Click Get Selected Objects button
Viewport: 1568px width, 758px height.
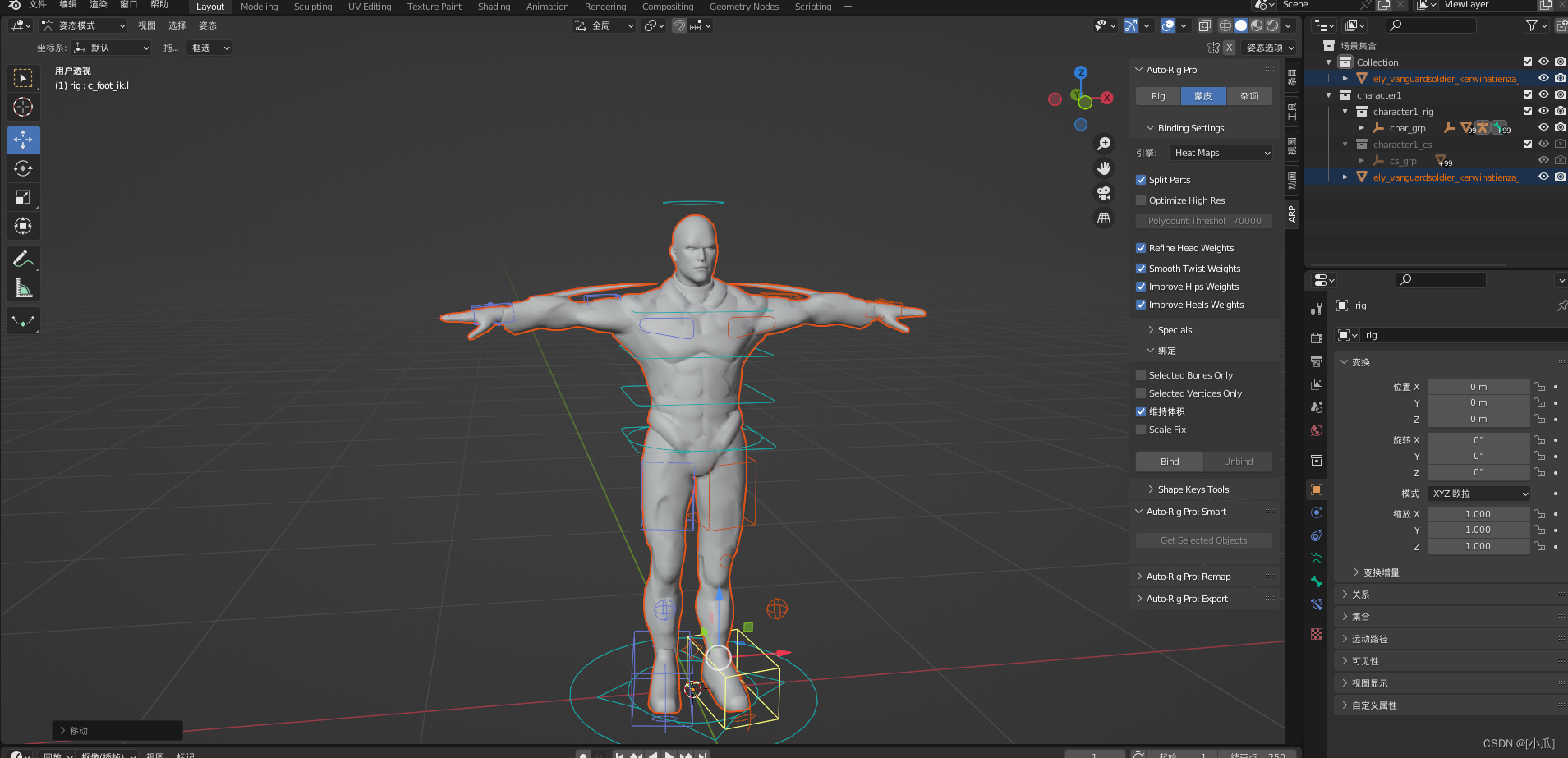[x=1203, y=540]
